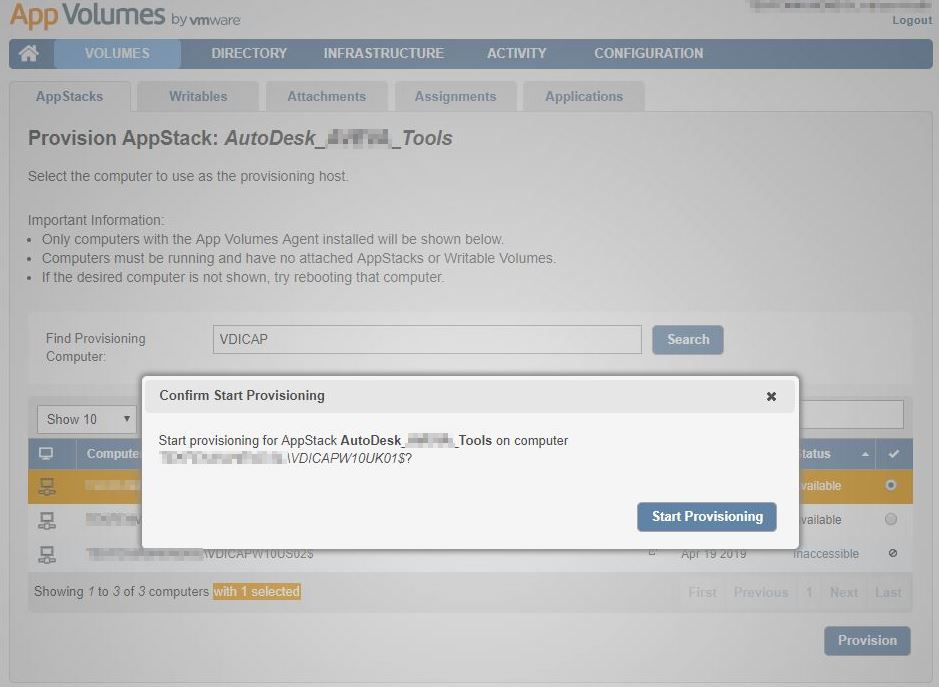Image resolution: width=939 pixels, height=687 pixels.
Task: Click the Inaccessible status text
Action: click(x=826, y=554)
